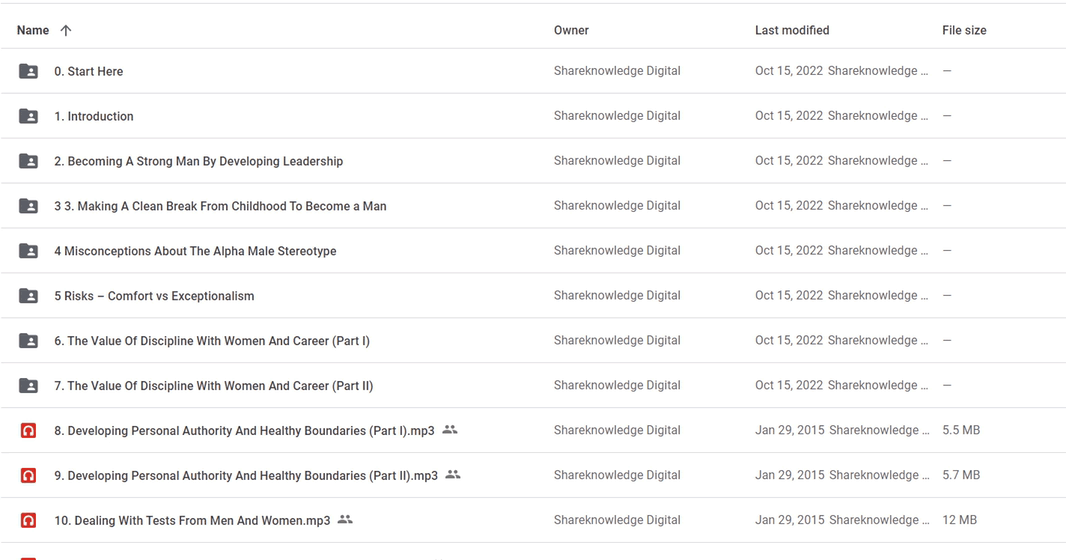Sort files by the Name column header

tap(33, 30)
